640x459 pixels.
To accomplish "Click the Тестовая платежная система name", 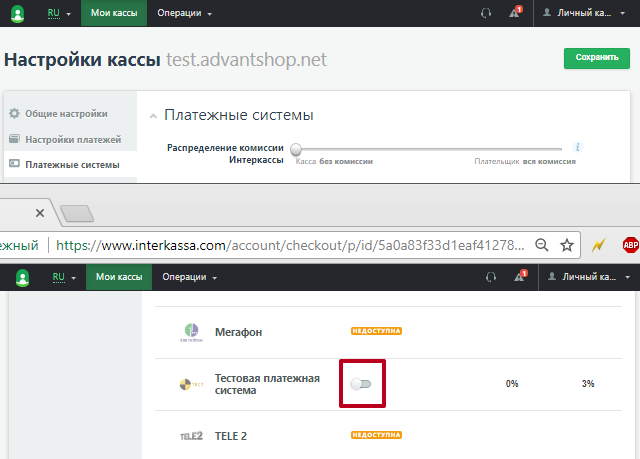I will (x=267, y=384).
